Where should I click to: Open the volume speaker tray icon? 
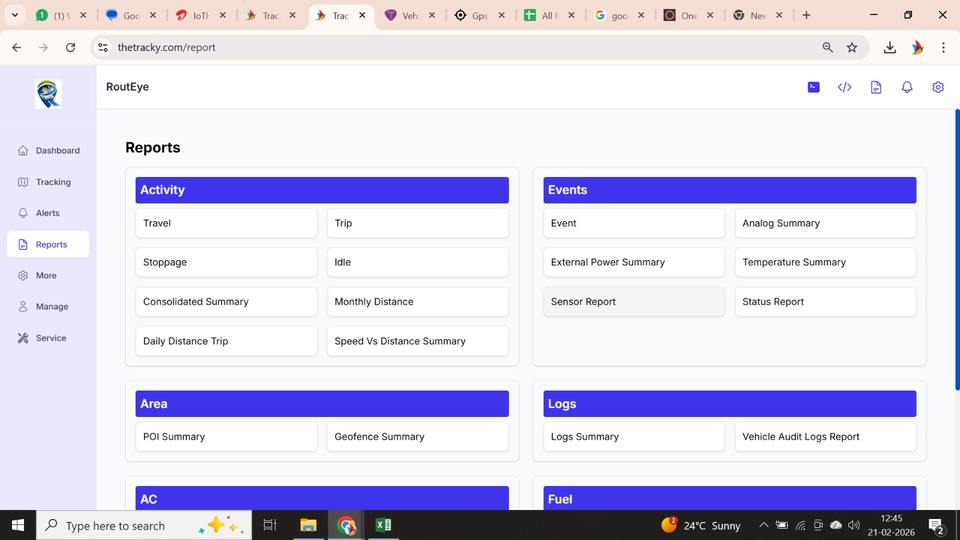pos(854,525)
